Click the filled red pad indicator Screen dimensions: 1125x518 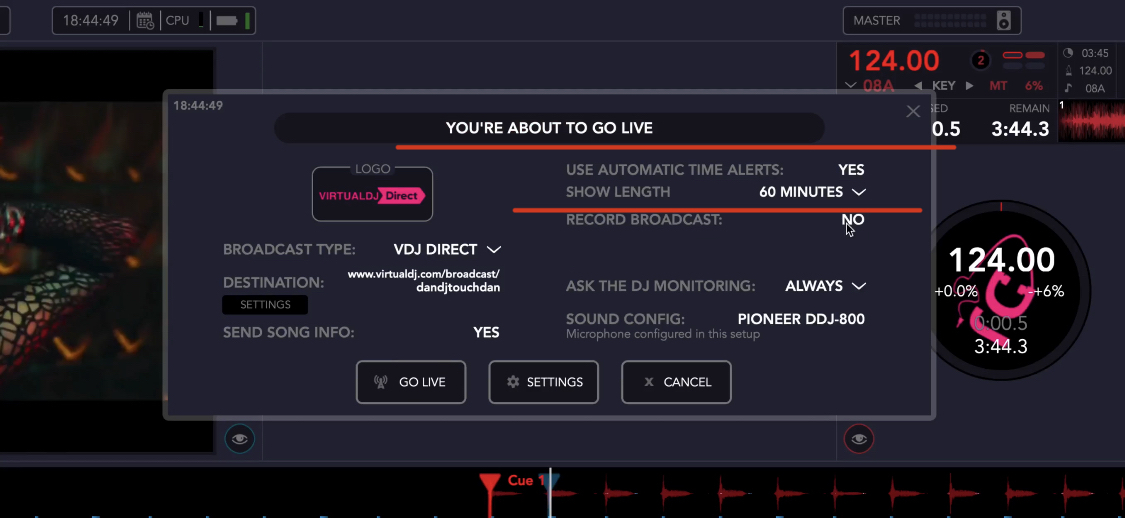[x=1035, y=55]
